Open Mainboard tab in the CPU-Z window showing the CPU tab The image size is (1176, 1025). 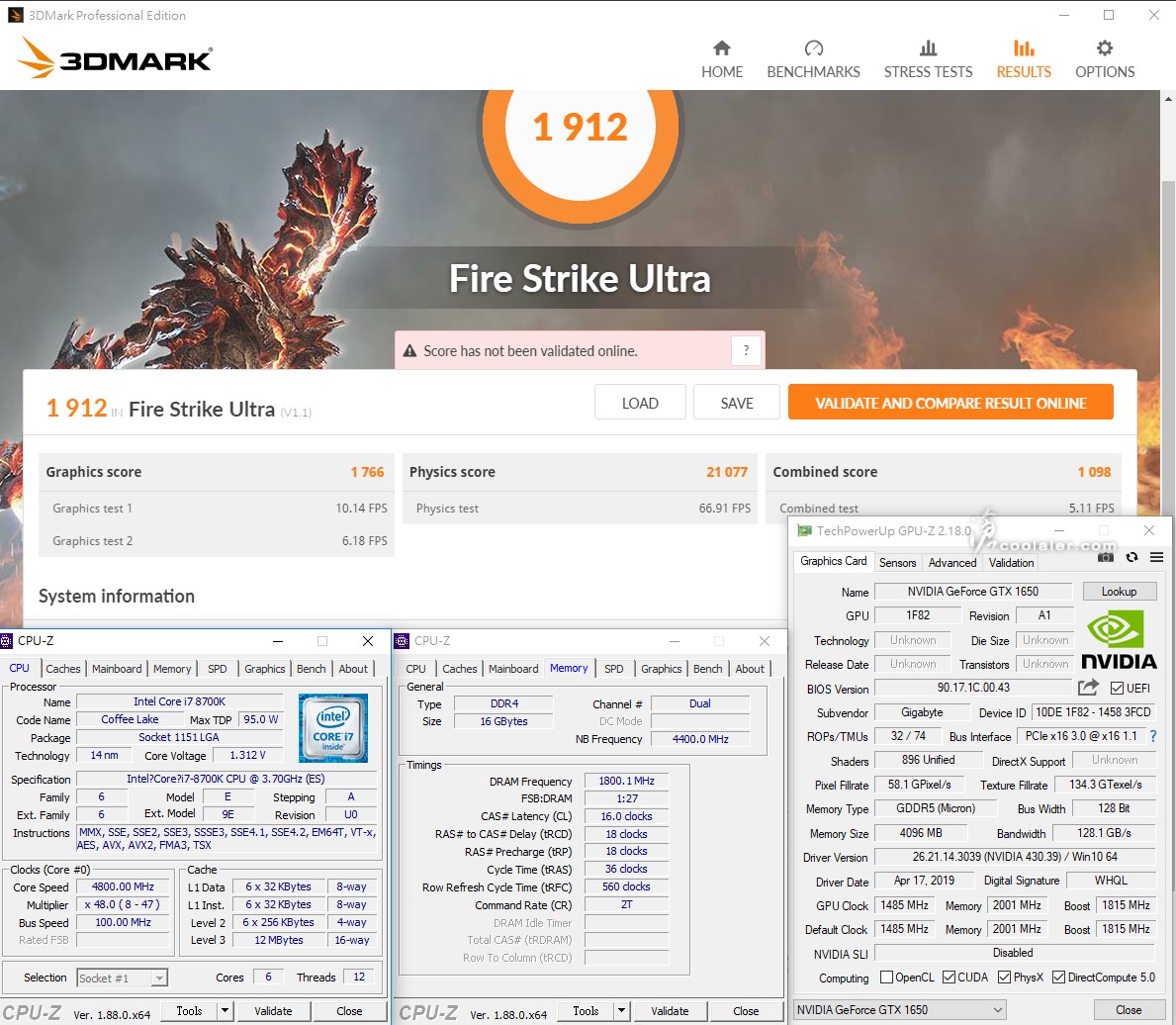pos(117,669)
